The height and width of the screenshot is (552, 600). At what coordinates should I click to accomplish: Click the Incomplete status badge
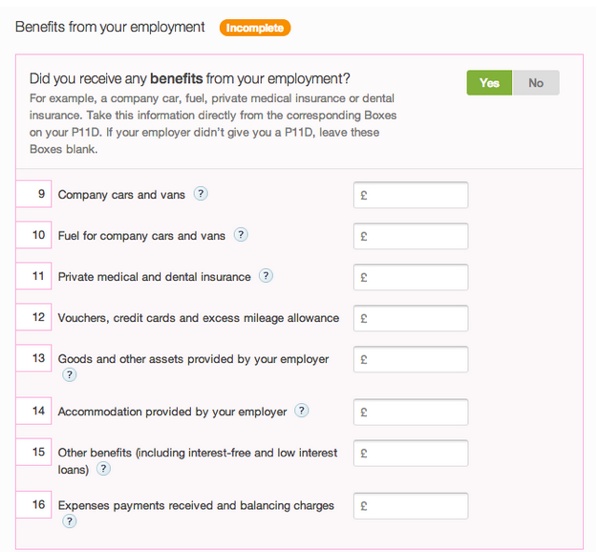point(256,28)
